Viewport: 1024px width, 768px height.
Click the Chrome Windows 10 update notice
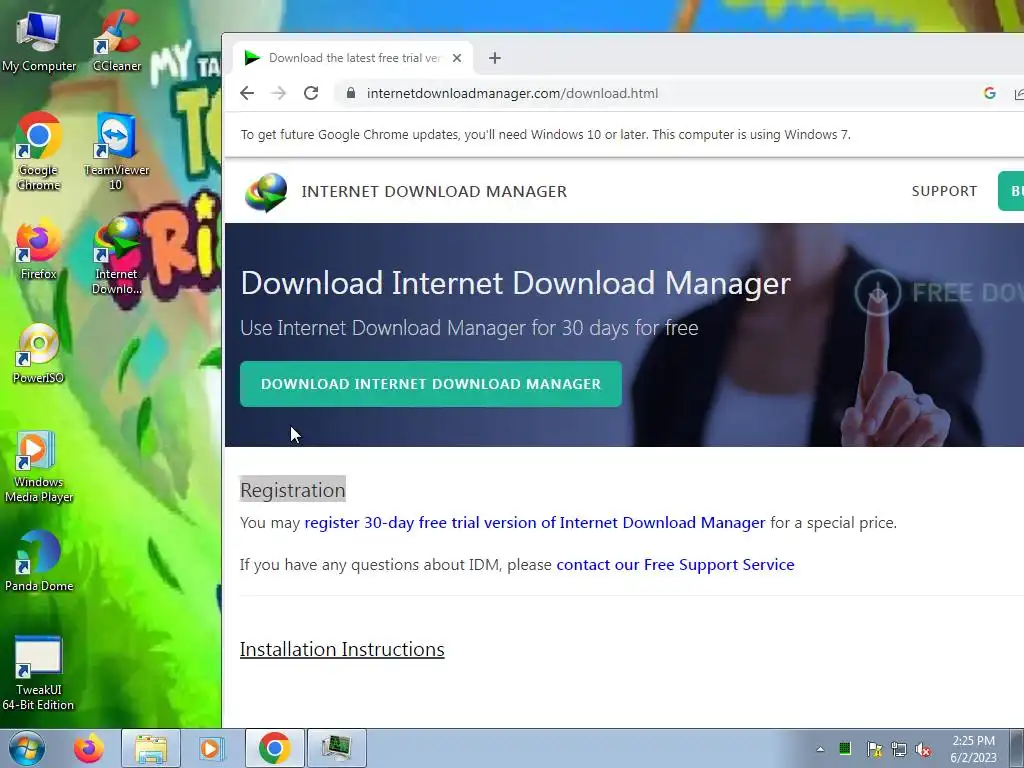click(545, 135)
